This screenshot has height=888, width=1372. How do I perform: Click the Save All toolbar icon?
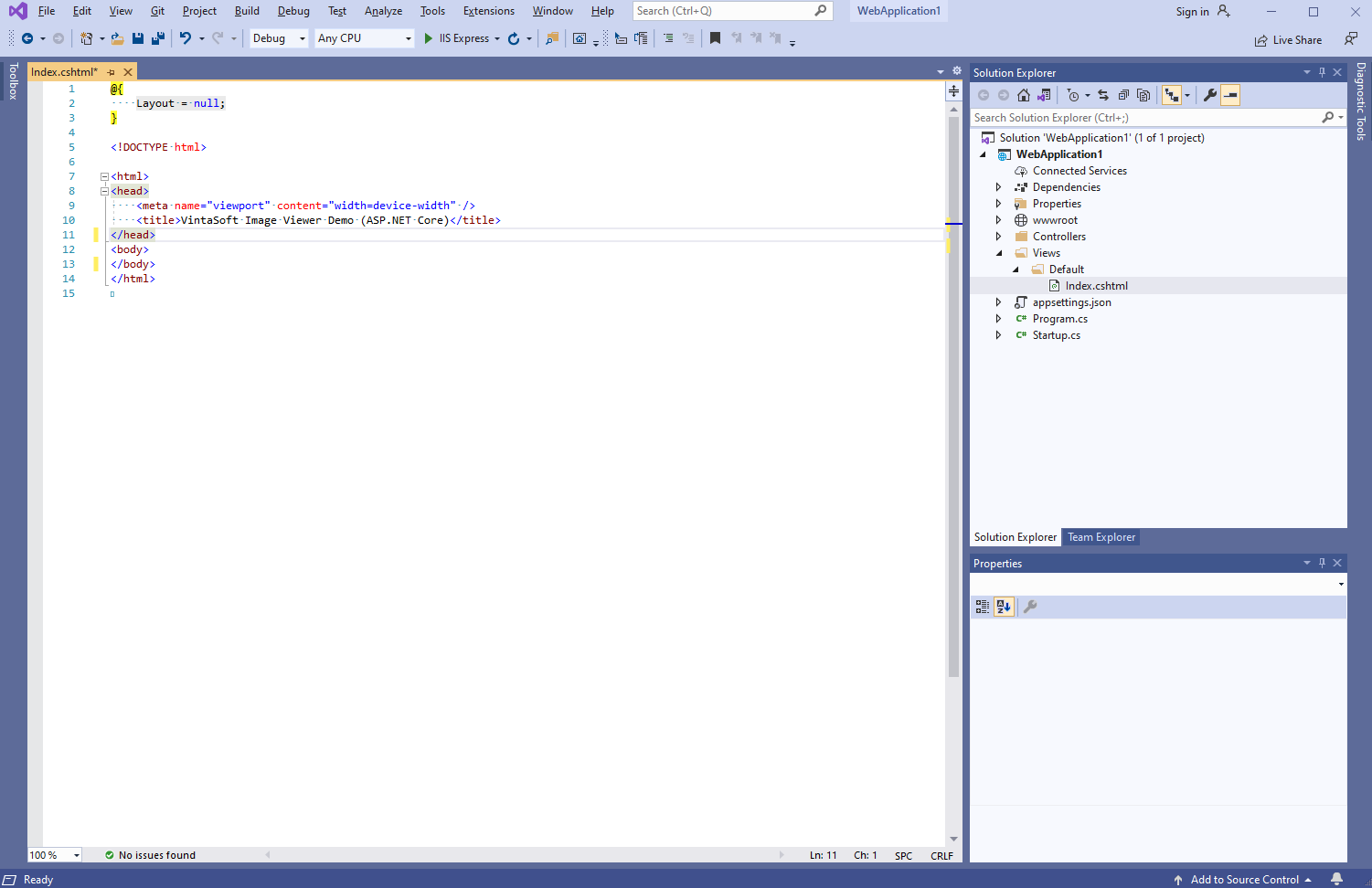point(158,38)
